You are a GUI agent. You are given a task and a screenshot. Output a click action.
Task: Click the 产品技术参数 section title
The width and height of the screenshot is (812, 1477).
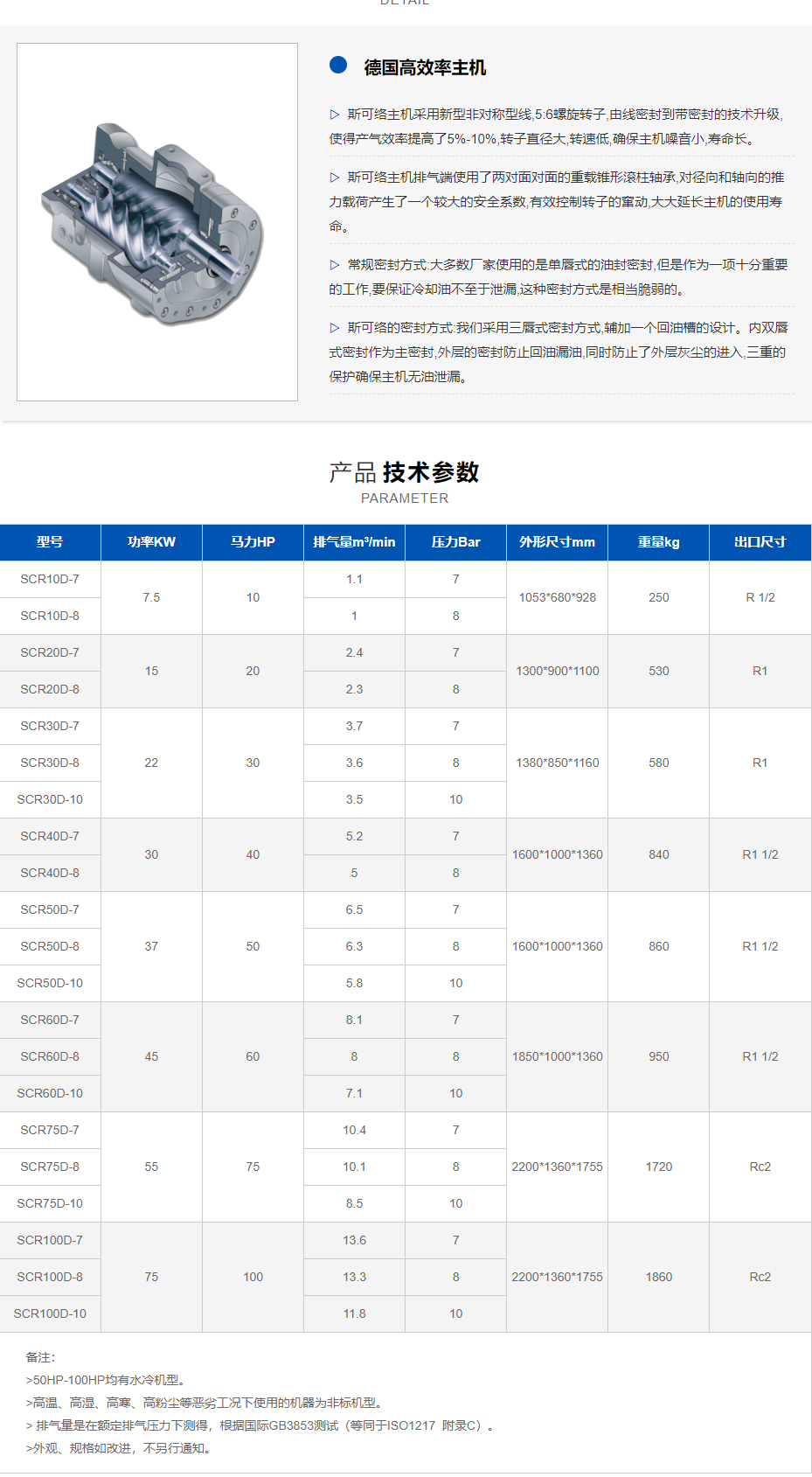point(404,472)
